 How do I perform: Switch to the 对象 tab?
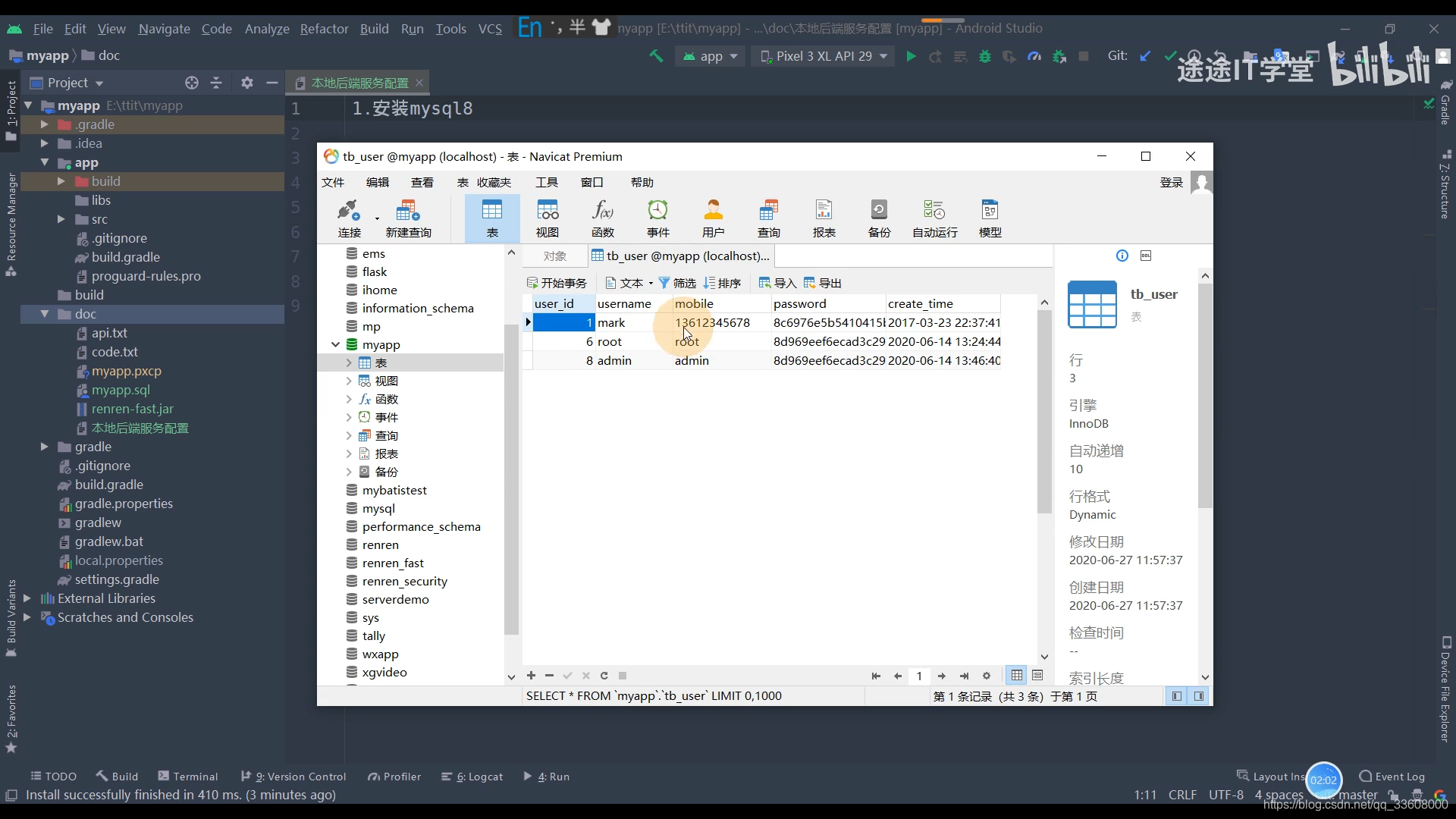pos(555,256)
